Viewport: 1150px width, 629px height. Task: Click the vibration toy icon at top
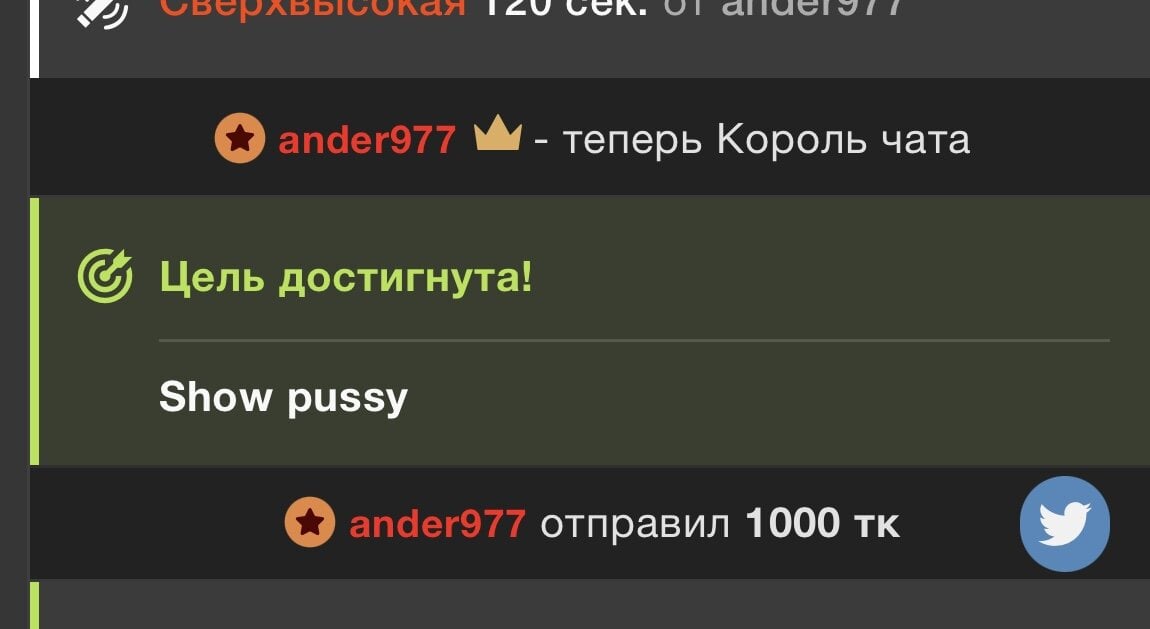click(103, 10)
